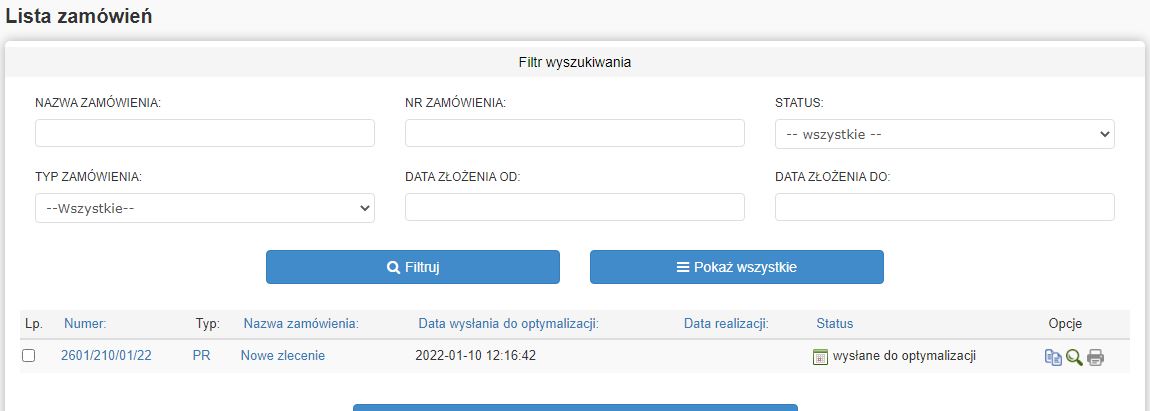Open the STATUS dropdown
The image size is (1150, 411).
[944, 134]
